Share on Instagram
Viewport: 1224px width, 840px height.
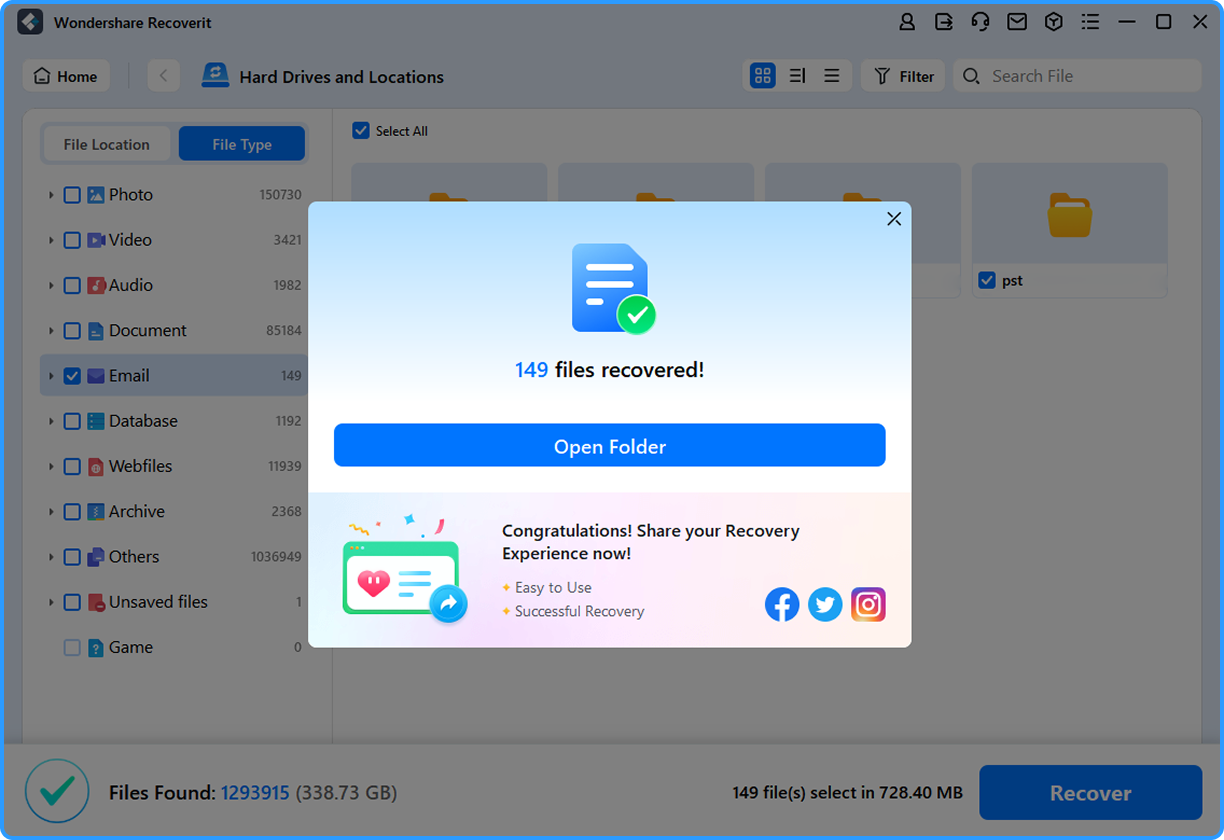[x=868, y=604]
